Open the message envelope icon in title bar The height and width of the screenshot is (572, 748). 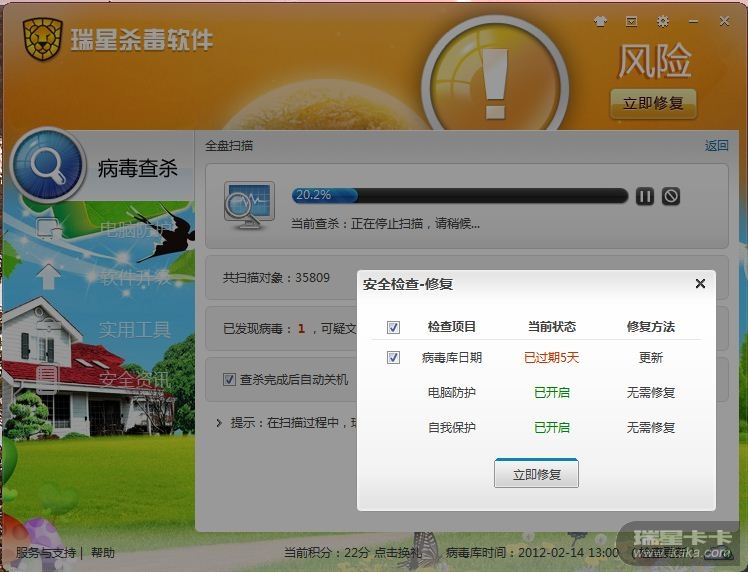tap(631, 21)
